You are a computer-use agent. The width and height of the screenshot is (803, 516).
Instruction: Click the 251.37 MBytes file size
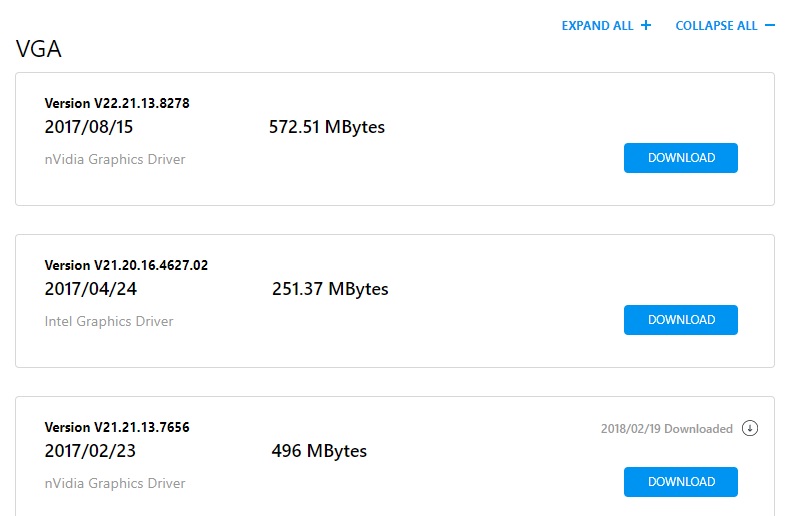(x=330, y=289)
